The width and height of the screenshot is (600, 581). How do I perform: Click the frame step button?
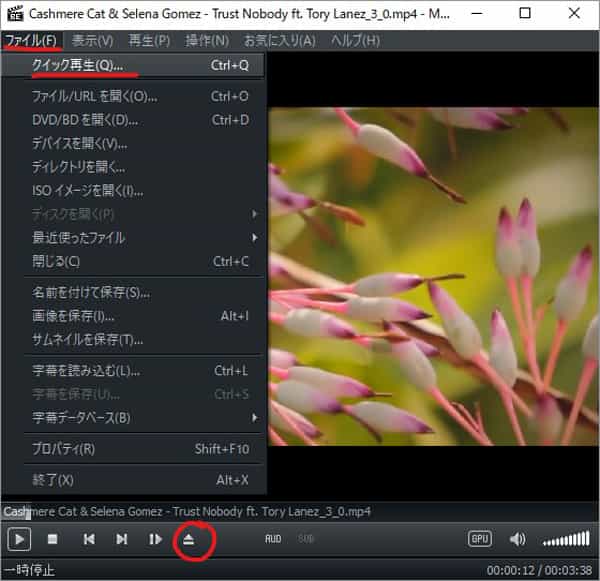click(155, 539)
